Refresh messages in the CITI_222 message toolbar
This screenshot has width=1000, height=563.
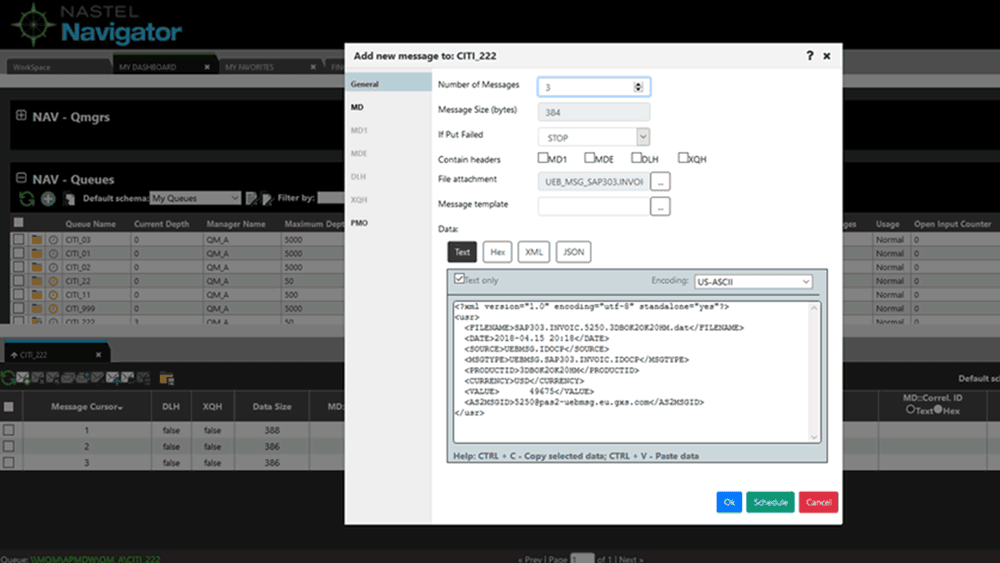click(x=8, y=378)
